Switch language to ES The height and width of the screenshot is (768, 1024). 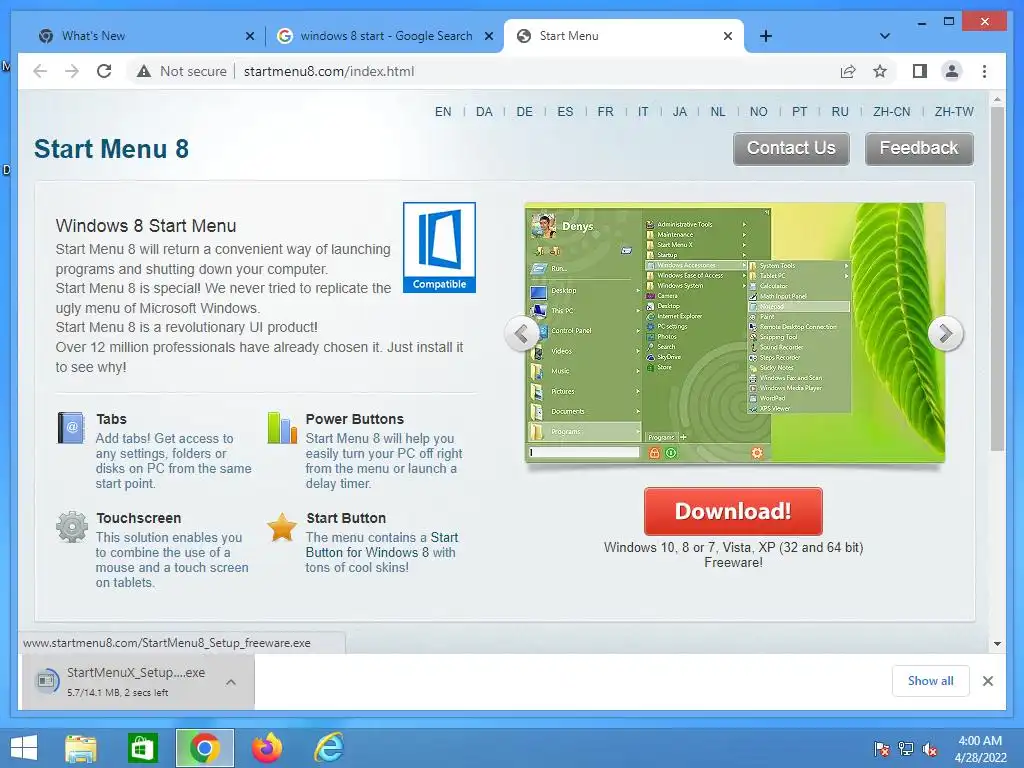565,112
